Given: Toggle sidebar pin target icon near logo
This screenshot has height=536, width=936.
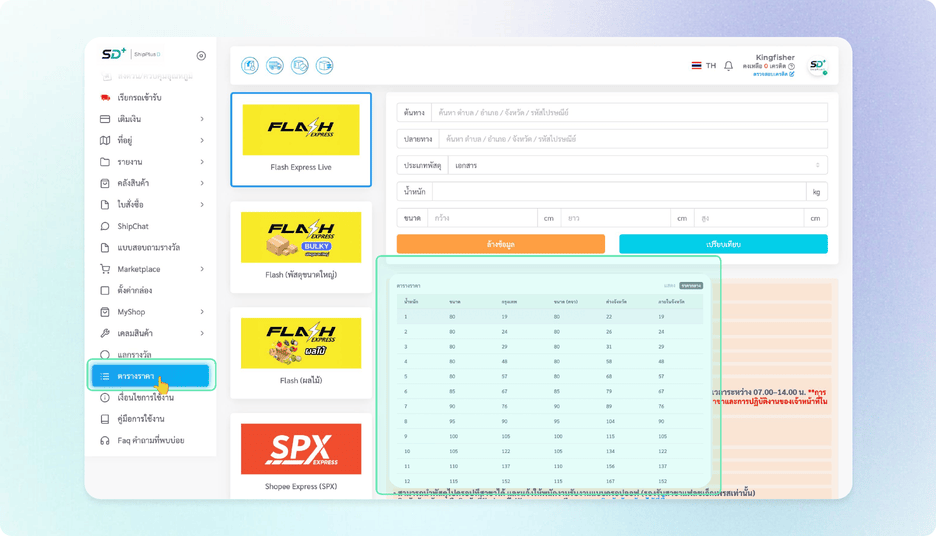Looking at the screenshot, I should 201,56.
